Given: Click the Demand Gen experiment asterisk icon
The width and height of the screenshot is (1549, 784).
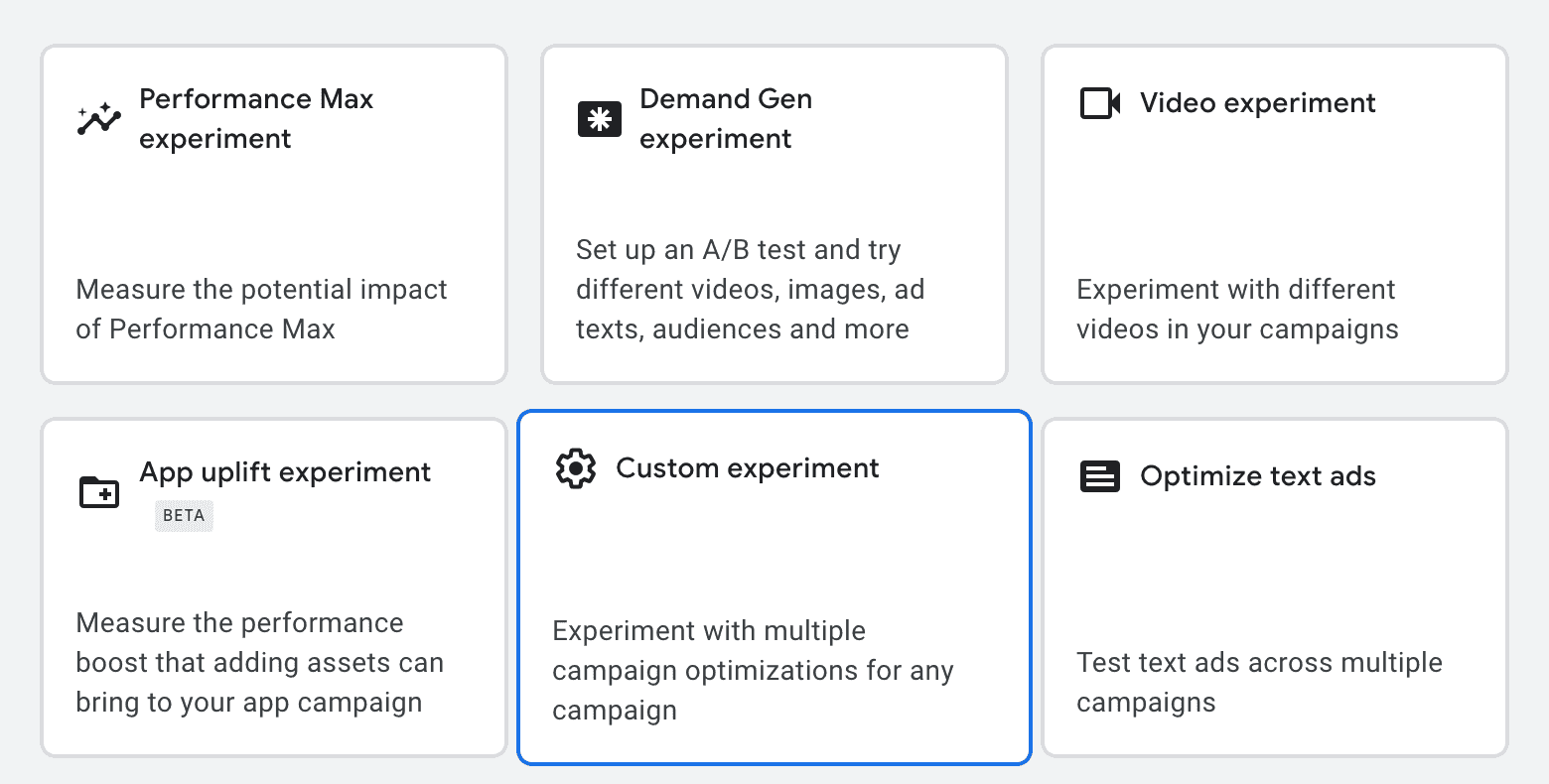Looking at the screenshot, I should point(599,119).
